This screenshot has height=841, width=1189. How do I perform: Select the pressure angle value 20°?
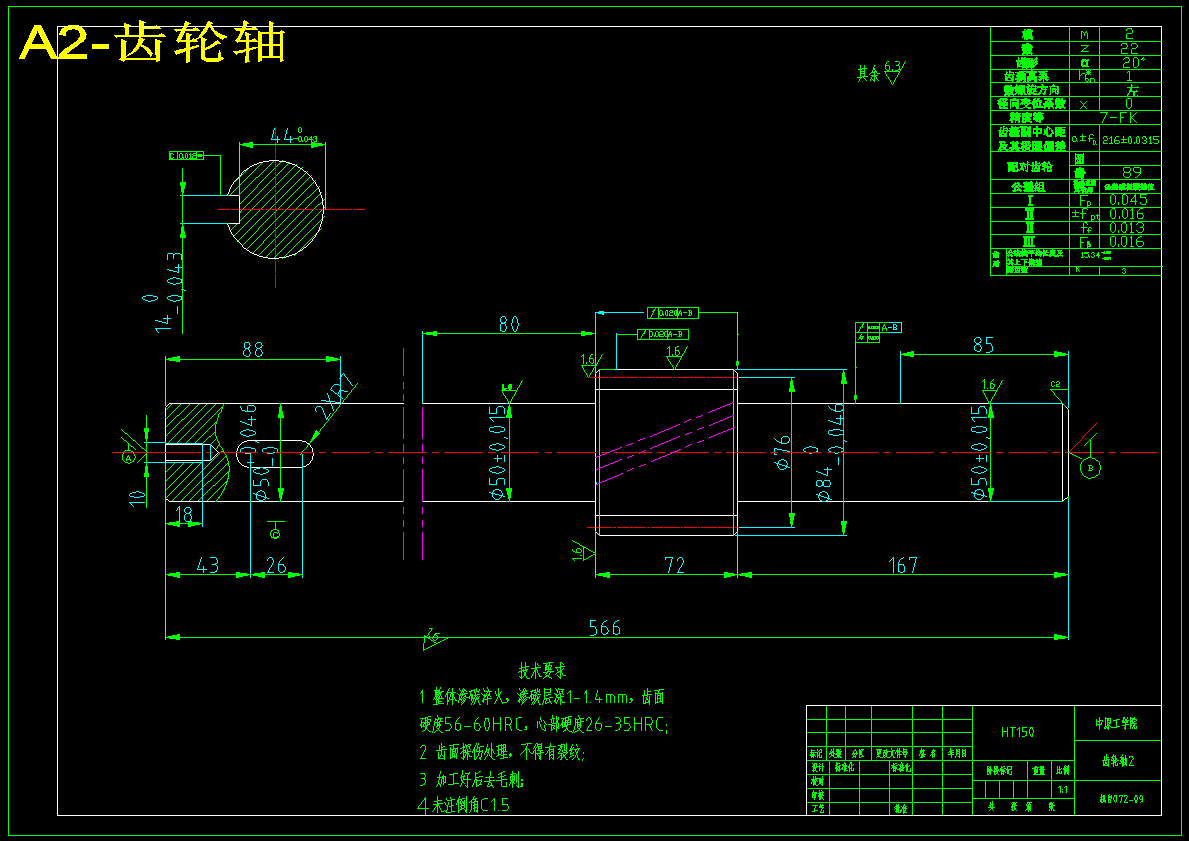pyautogui.click(x=1133, y=62)
